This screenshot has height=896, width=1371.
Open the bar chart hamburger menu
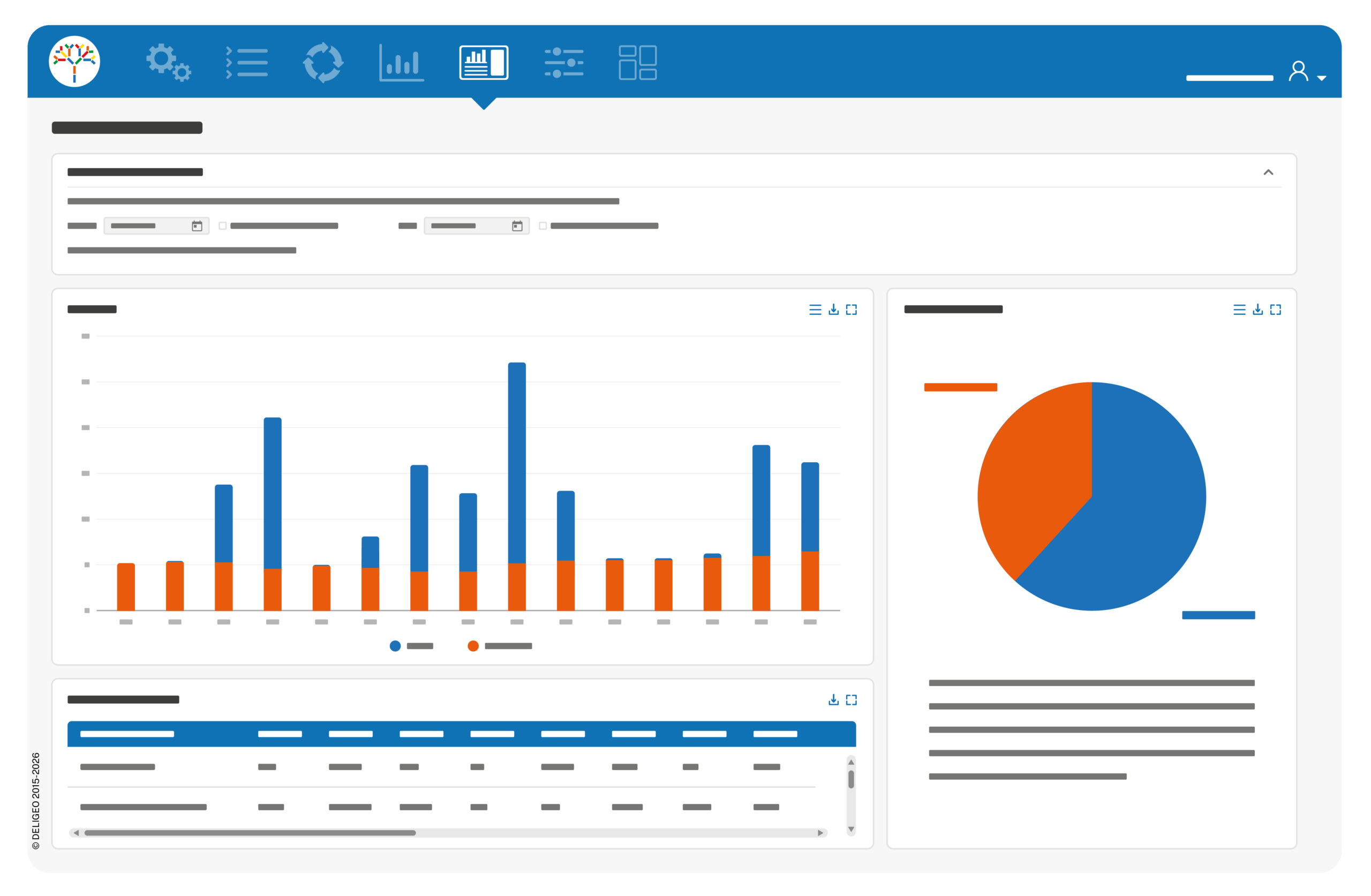[x=815, y=310]
